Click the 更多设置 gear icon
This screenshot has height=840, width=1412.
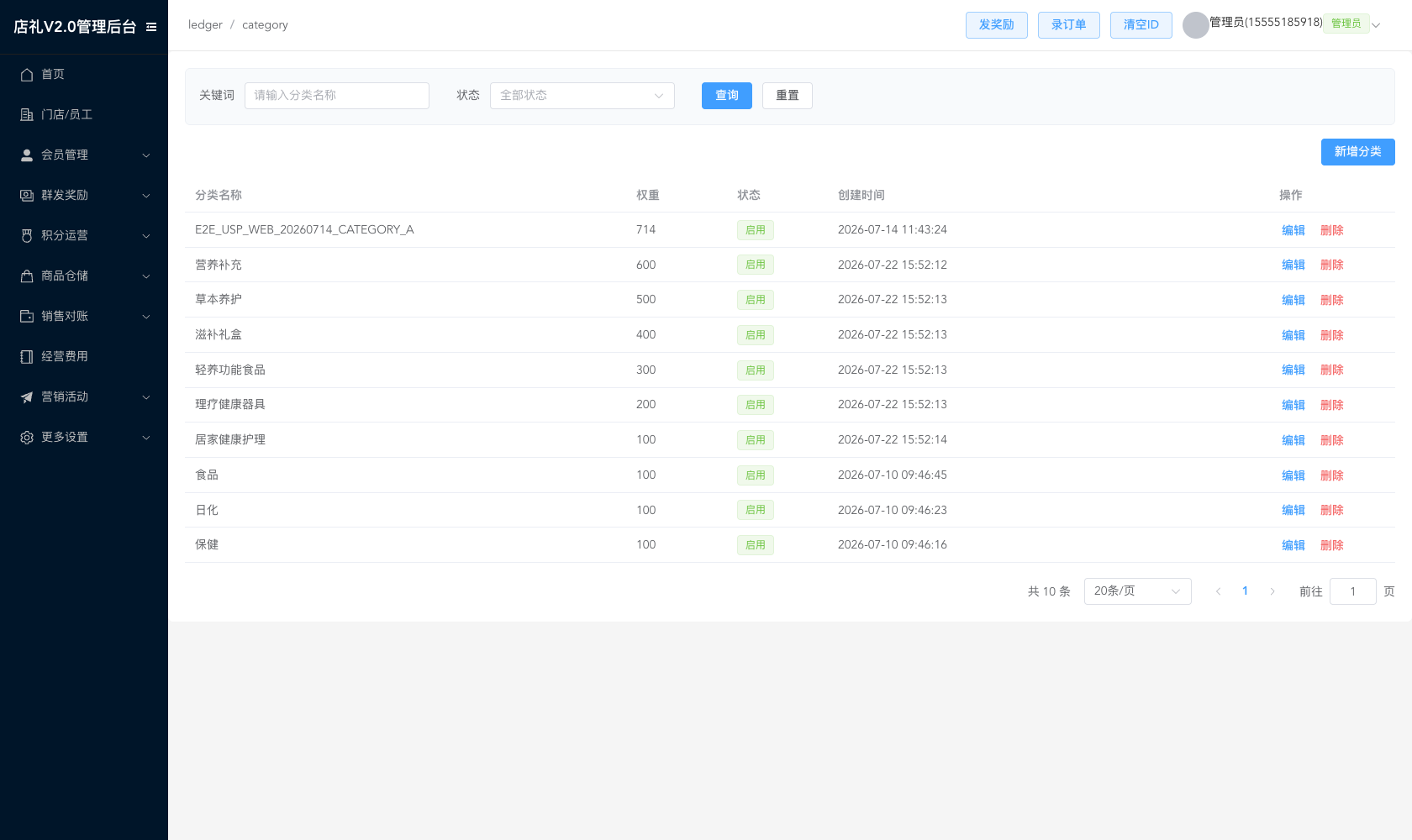click(x=27, y=438)
